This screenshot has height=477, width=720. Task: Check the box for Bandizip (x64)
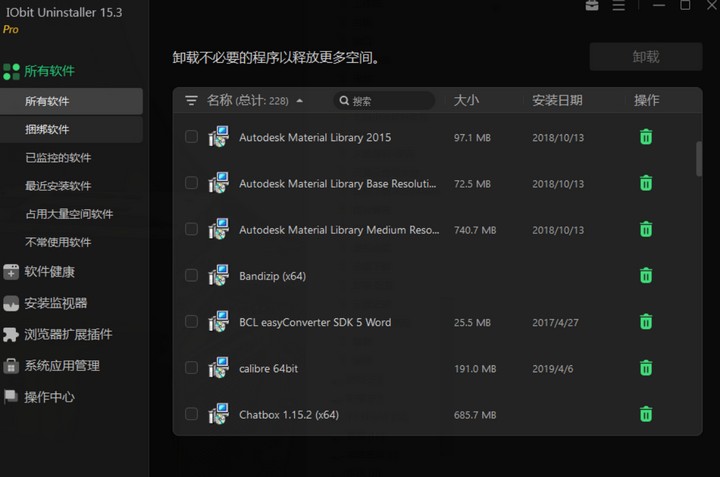click(x=191, y=275)
